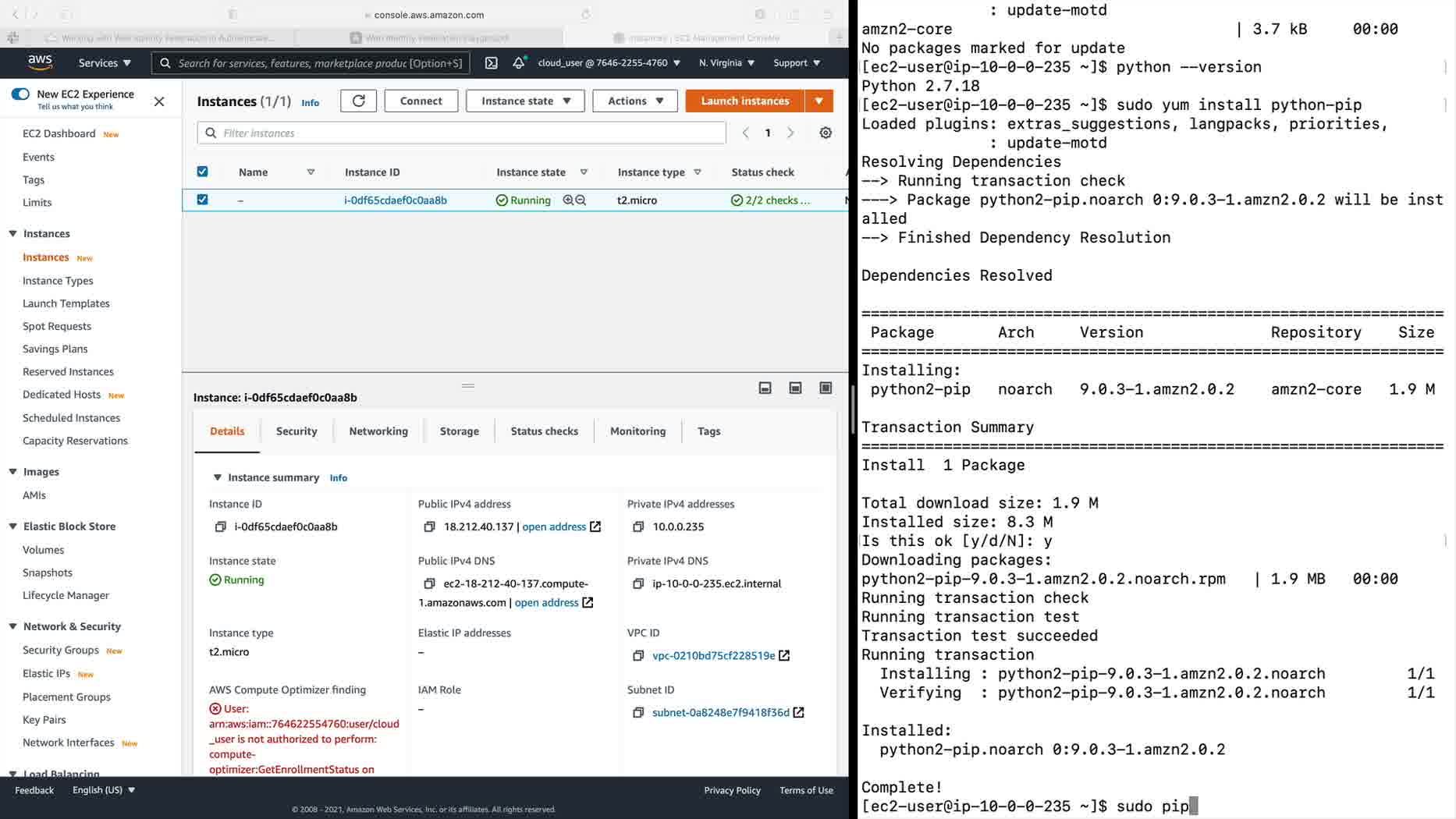Maximize details pane with third layout icon
Viewport: 1456px width, 819px height.
tap(826, 388)
